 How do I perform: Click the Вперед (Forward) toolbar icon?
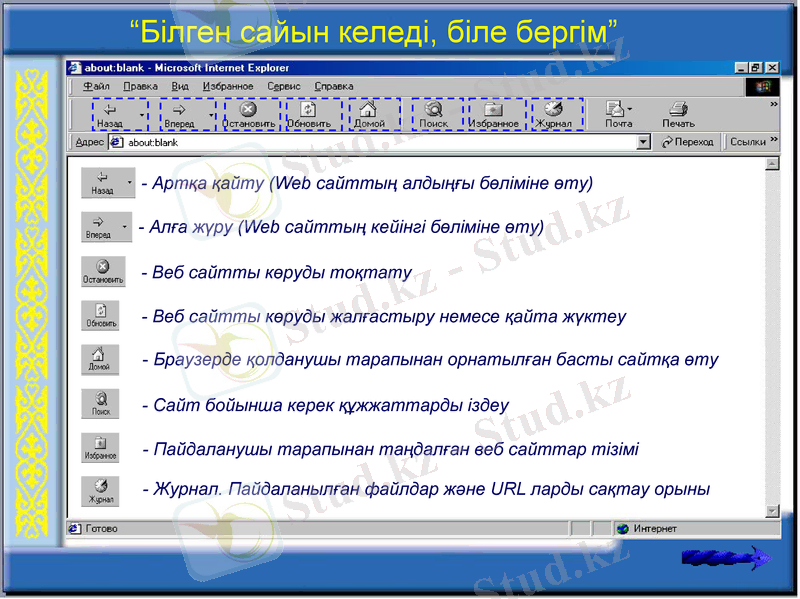pos(178,110)
